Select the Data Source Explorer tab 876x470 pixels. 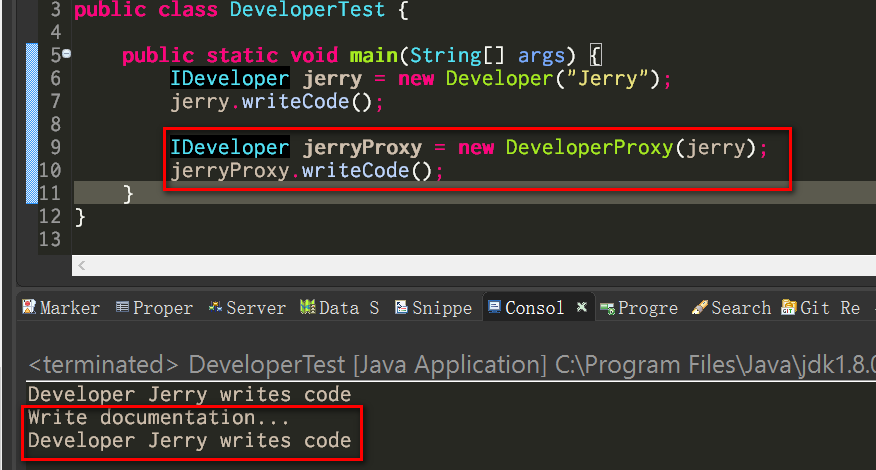point(340,307)
